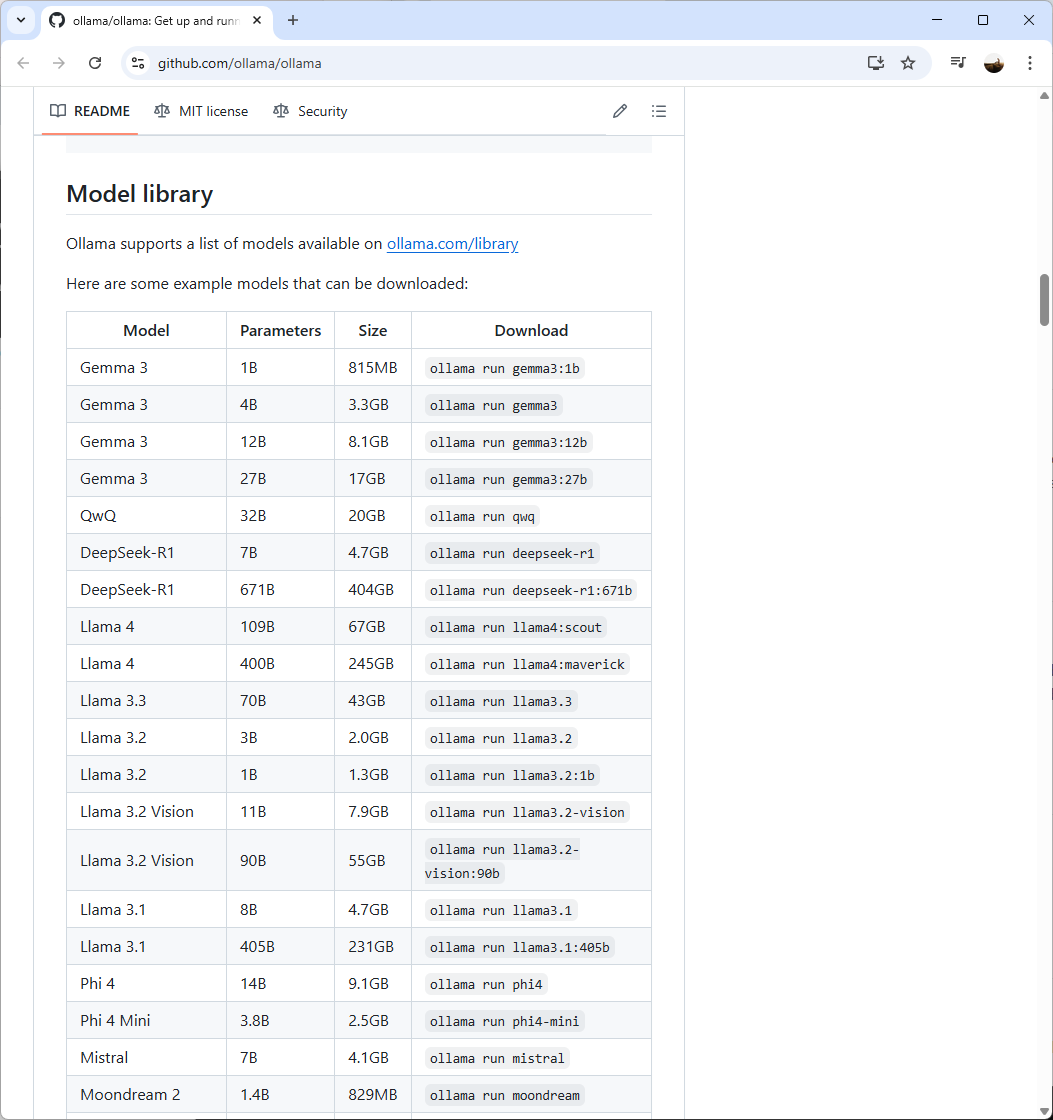
Task: Click the page vertical scrollbar thumb
Action: 1044,299
